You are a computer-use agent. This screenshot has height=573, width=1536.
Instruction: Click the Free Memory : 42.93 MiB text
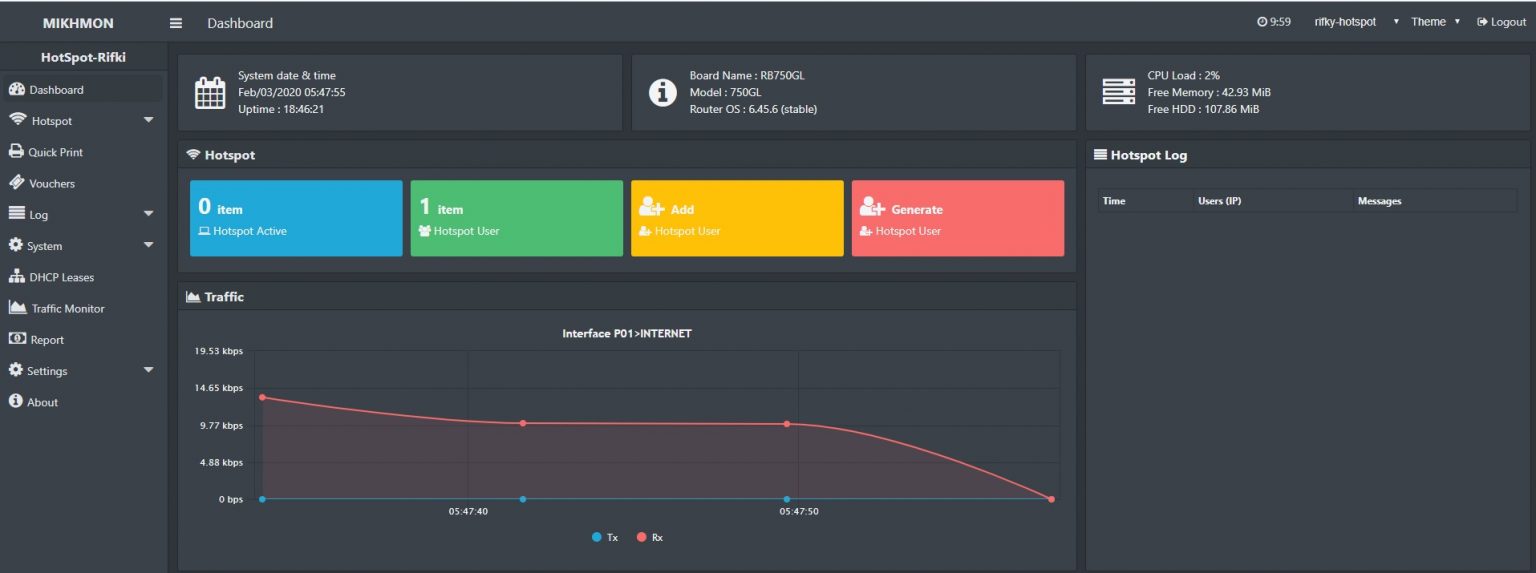[1209, 92]
